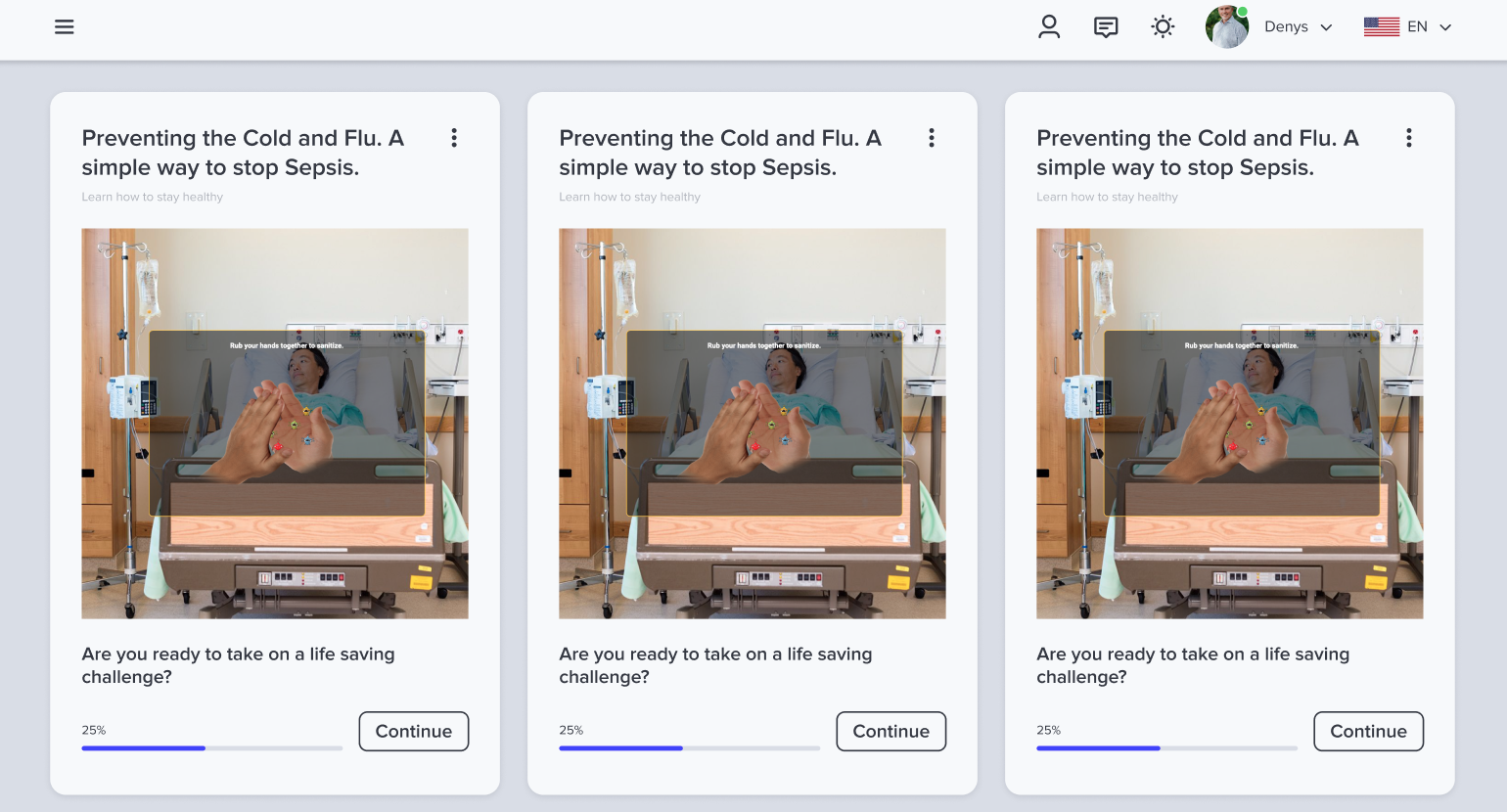This screenshot has height=812, width=1507.
Task: Click the middle card's progress bar
Action: [x=690, y=748]
